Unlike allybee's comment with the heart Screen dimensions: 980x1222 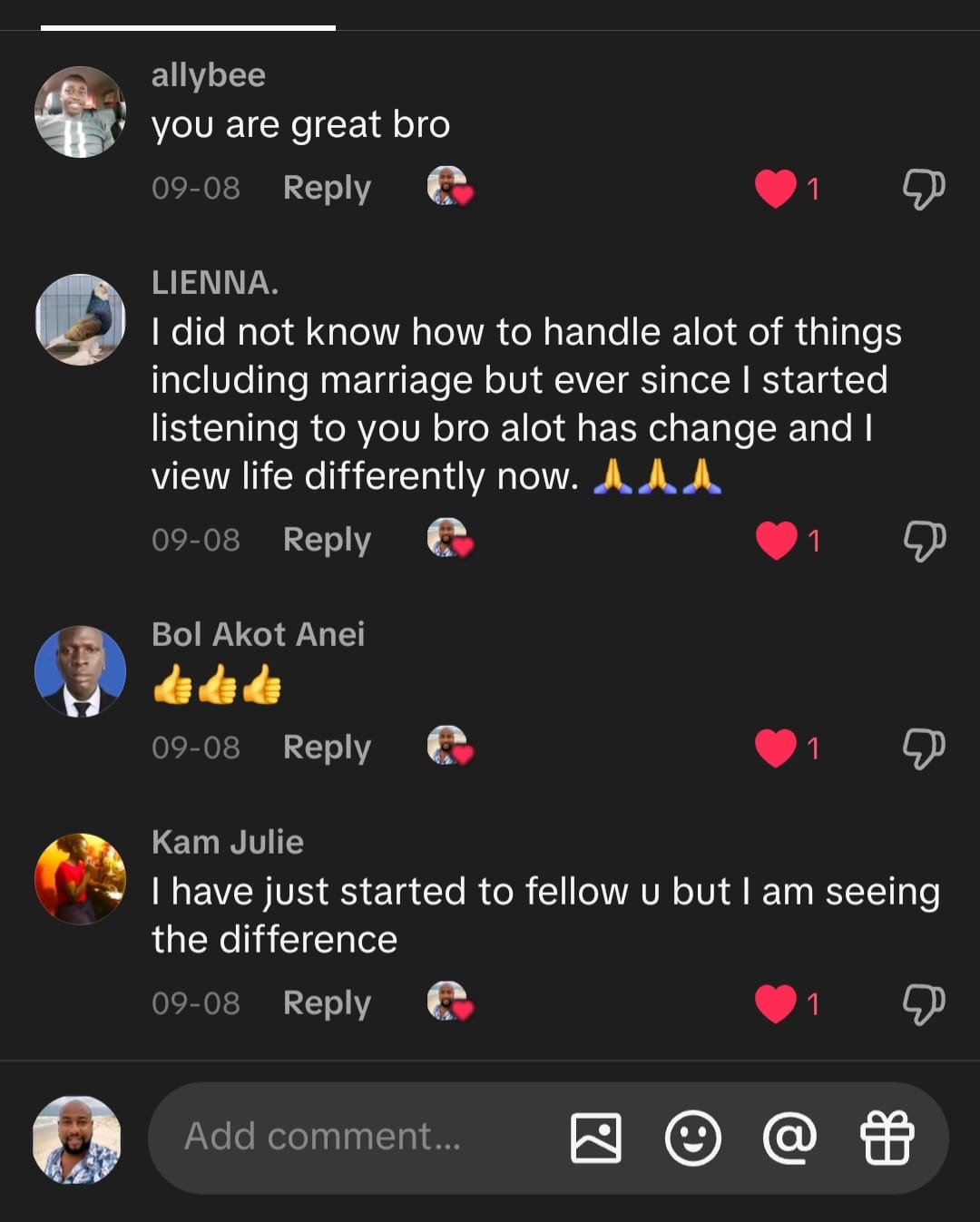point(776,189)
